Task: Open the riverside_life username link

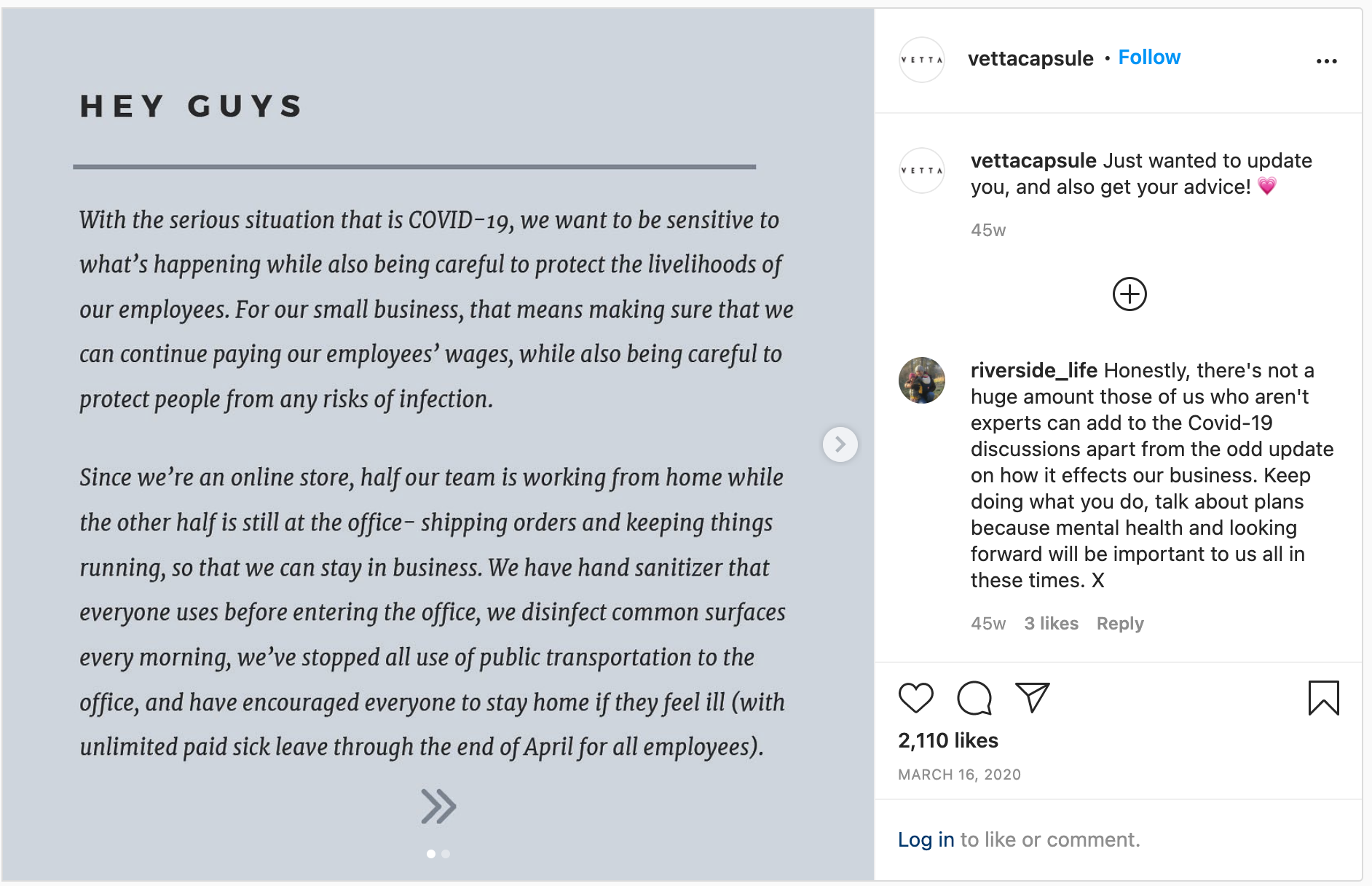Action: (1033, 371)
